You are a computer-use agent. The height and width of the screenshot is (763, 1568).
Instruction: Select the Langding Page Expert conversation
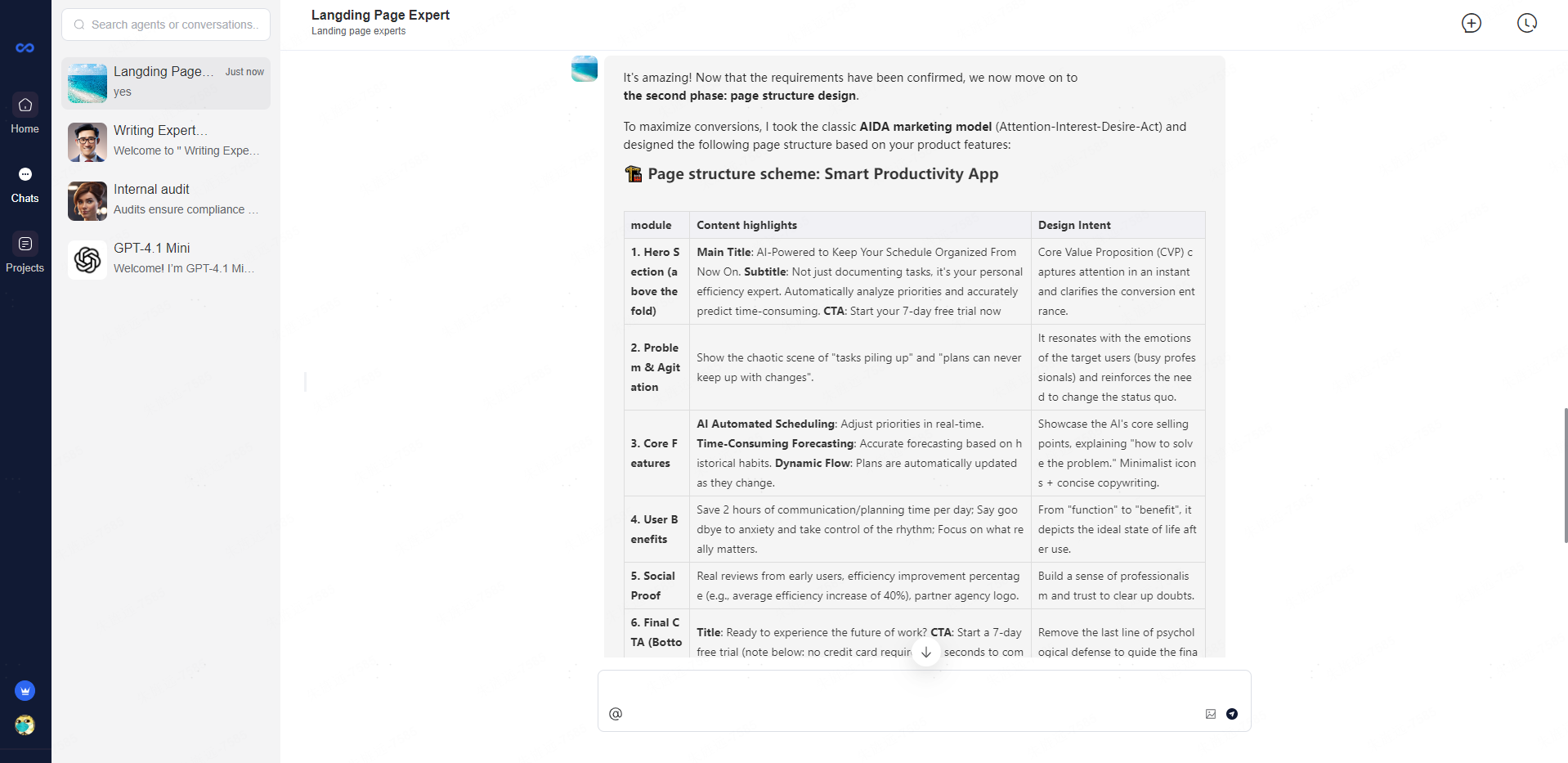pos(166,83)
